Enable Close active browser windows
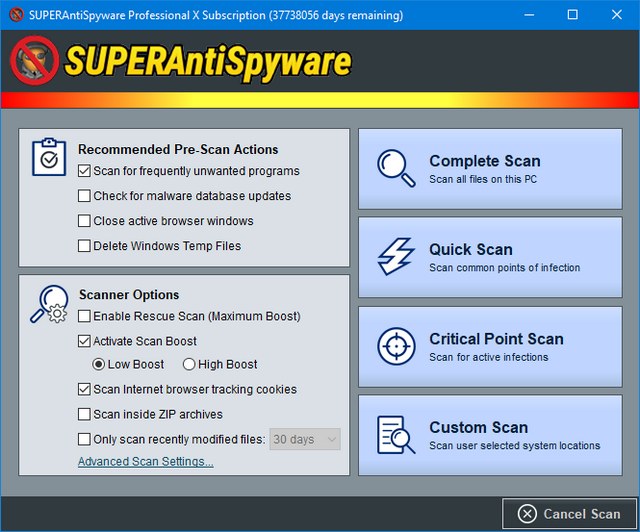Screen dimensions: 640x532 tap(85, 221)
